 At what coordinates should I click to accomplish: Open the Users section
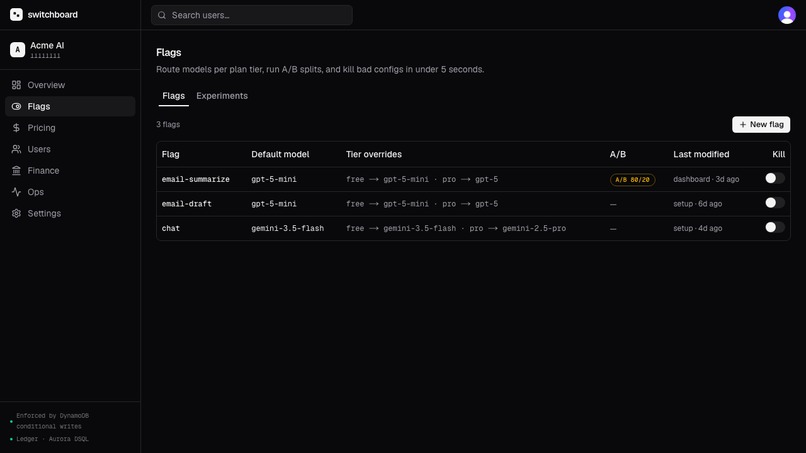[x=70, y=149]
